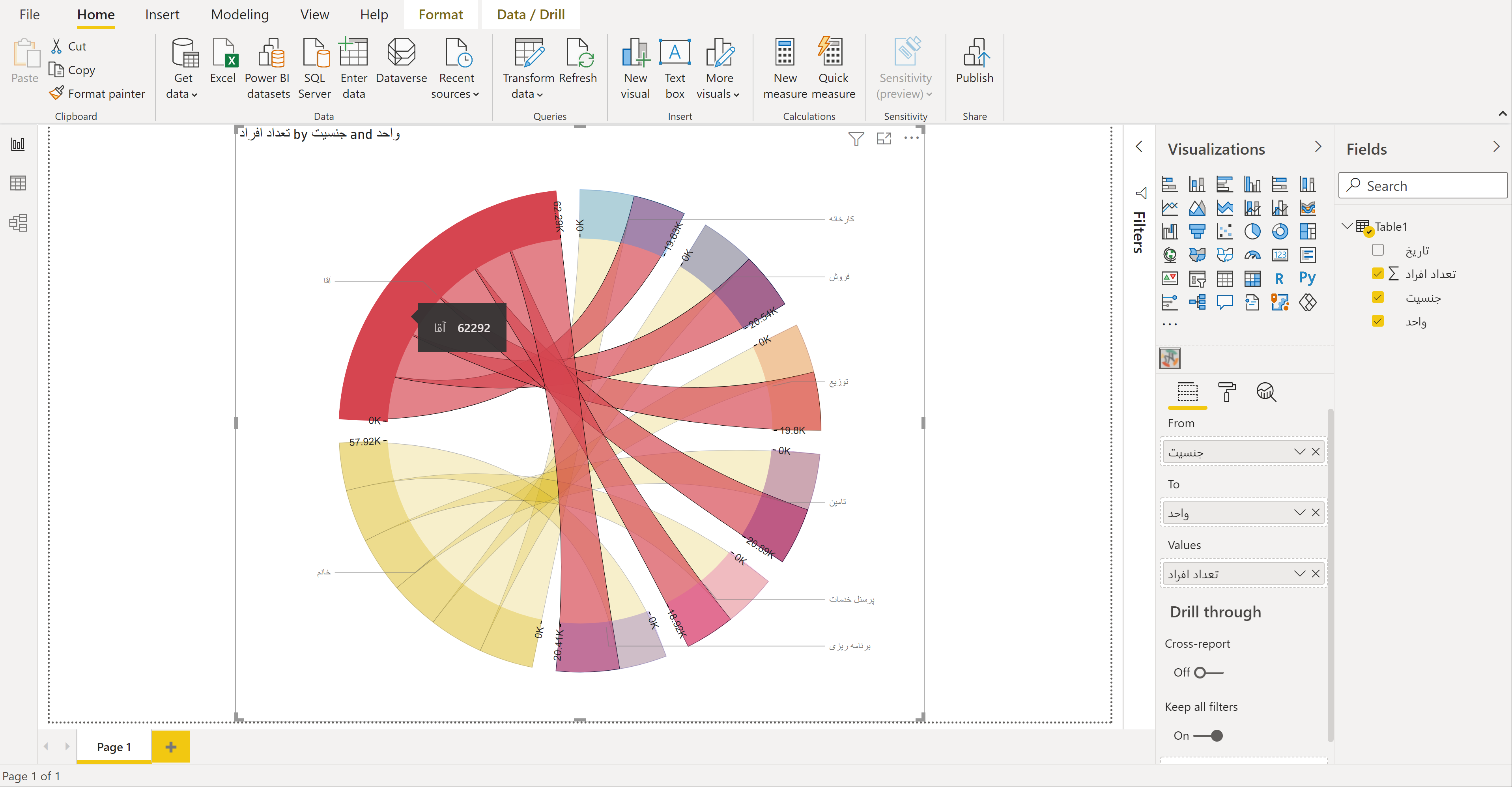Open the From field dropdown arrow
Image resolution: width=1512 pixels, height=787 pixels.
tap(1299, 452)
